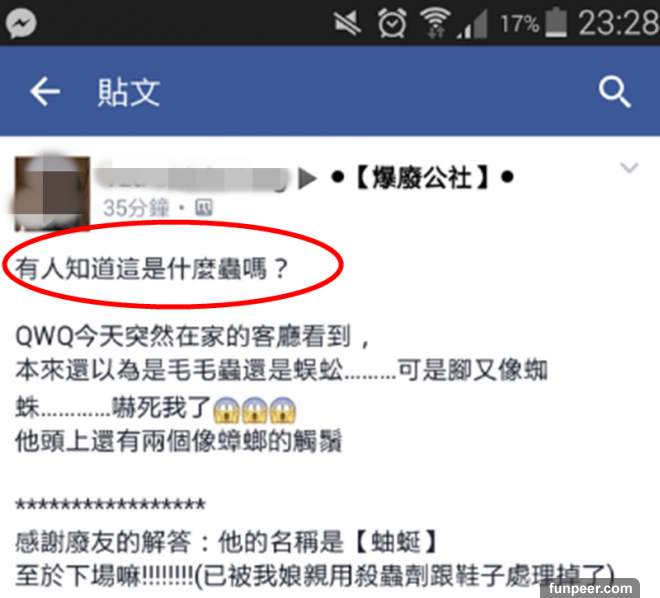This screenshot has width=660, height=598.
Task: Tap the 貼文 header title
Action: (x=129, y=92)
